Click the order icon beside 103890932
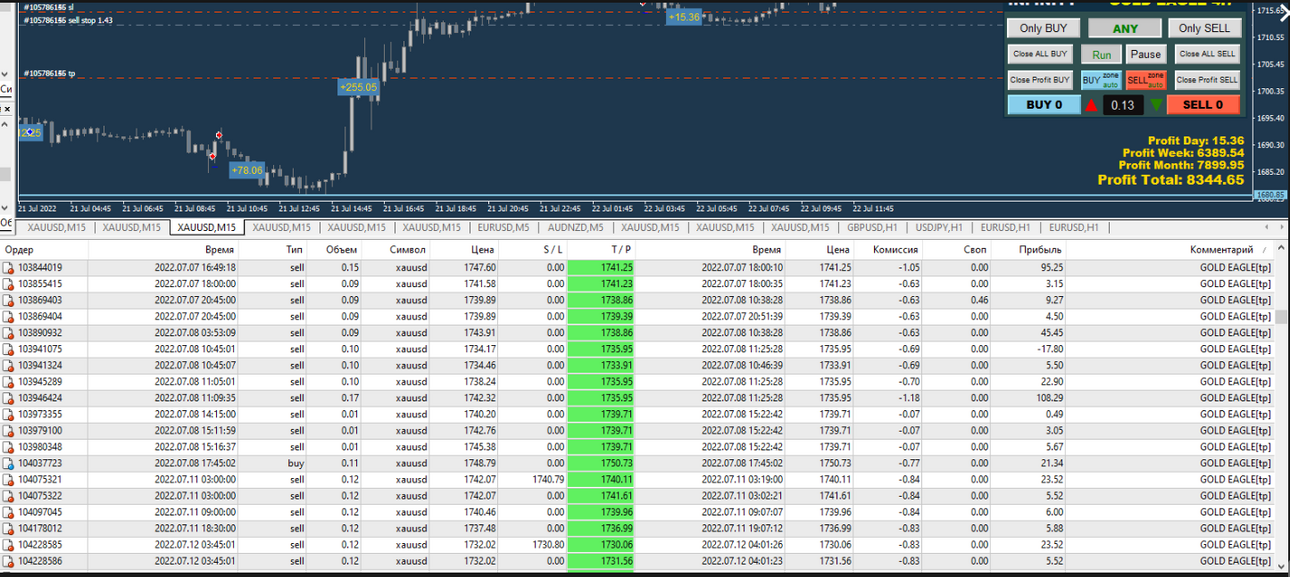The width and height of the screenshot is (1290, 577). point(9,333)
